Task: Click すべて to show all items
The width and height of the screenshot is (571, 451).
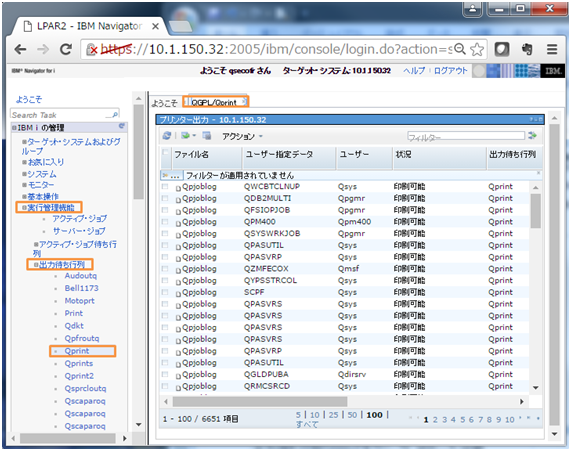Action: point(307,424)
